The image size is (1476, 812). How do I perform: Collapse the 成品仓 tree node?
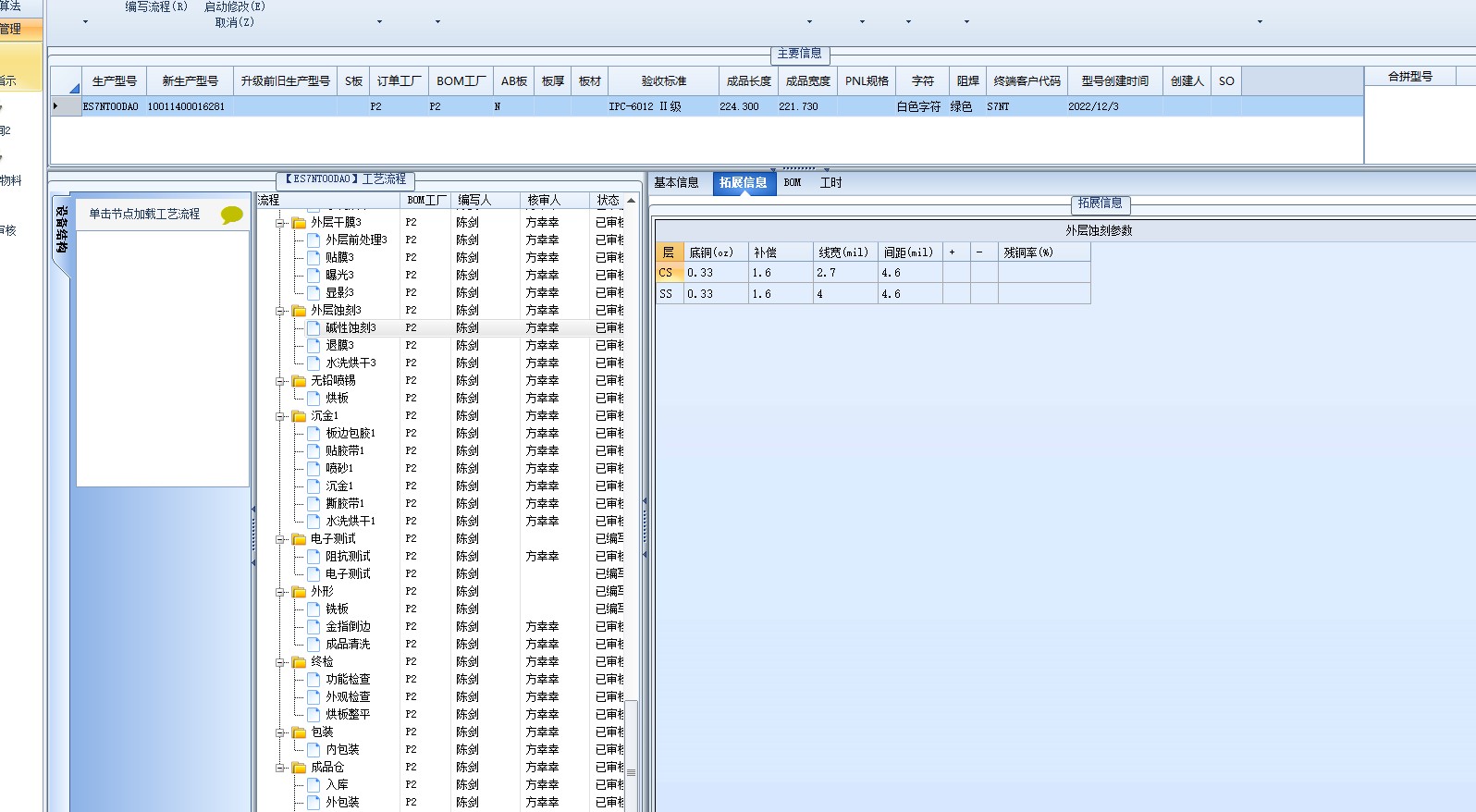[280, 768]
